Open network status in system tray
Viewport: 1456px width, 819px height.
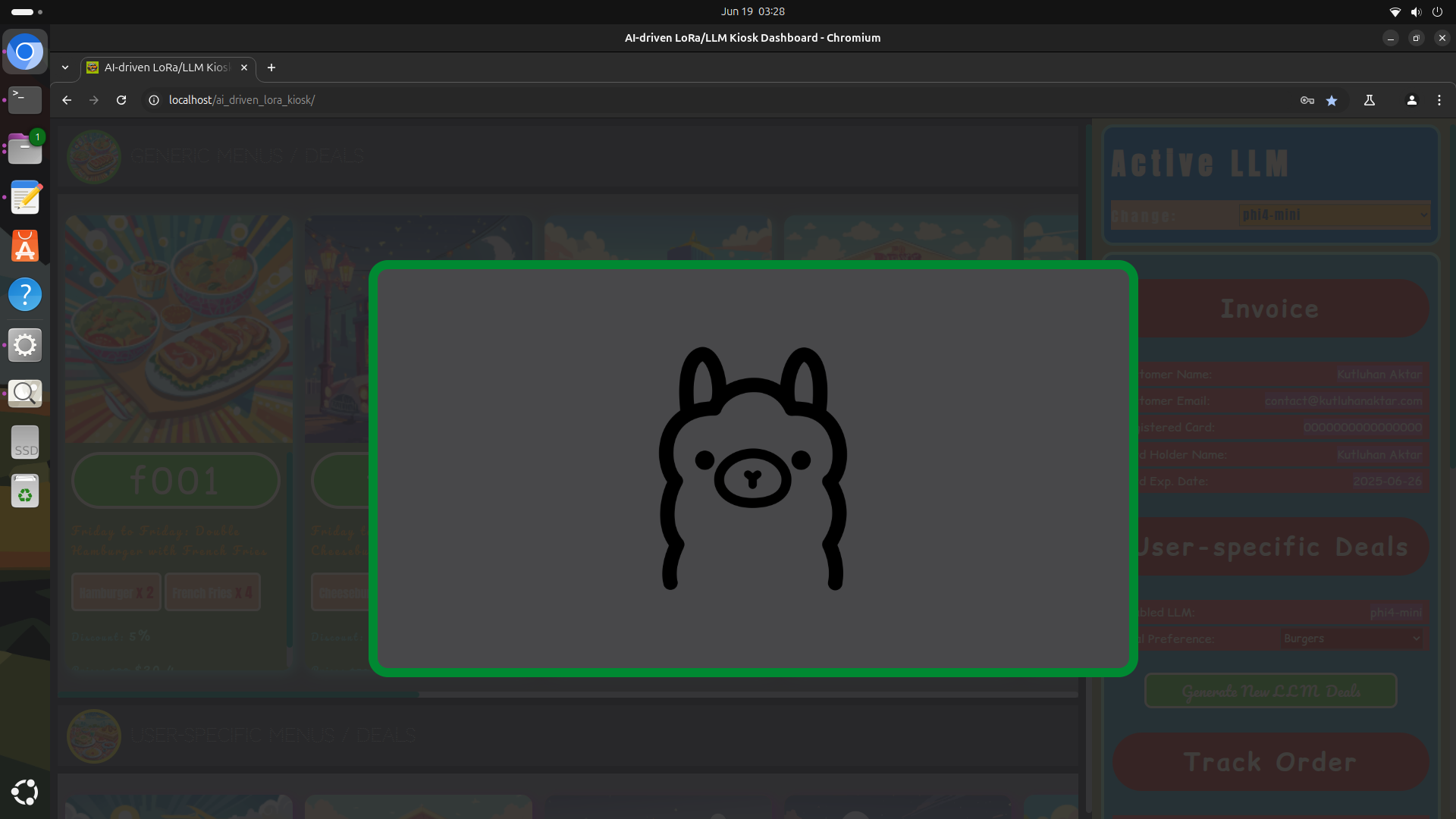pos(1395,11)
